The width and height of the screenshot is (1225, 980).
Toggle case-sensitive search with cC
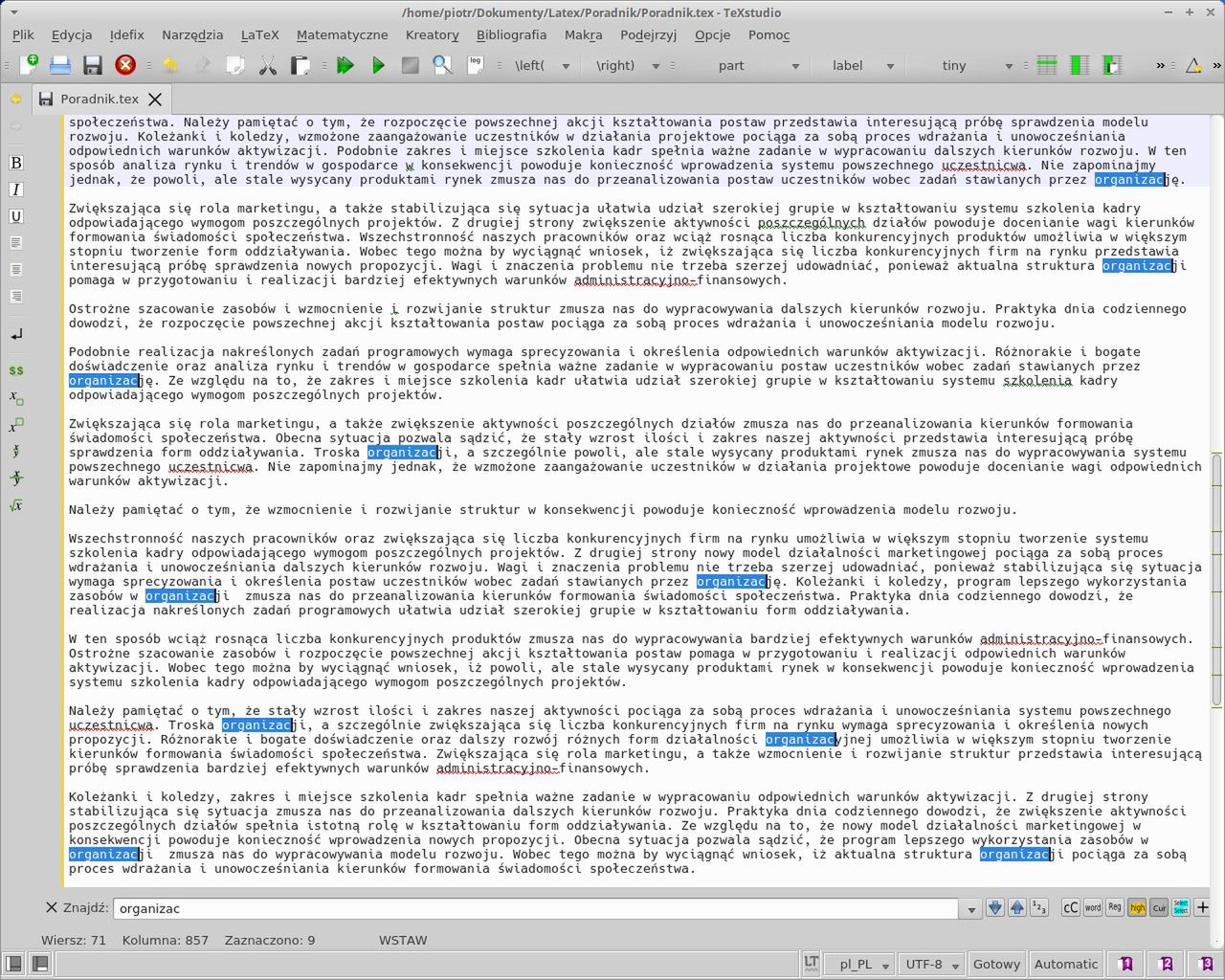coord(1071,907)
